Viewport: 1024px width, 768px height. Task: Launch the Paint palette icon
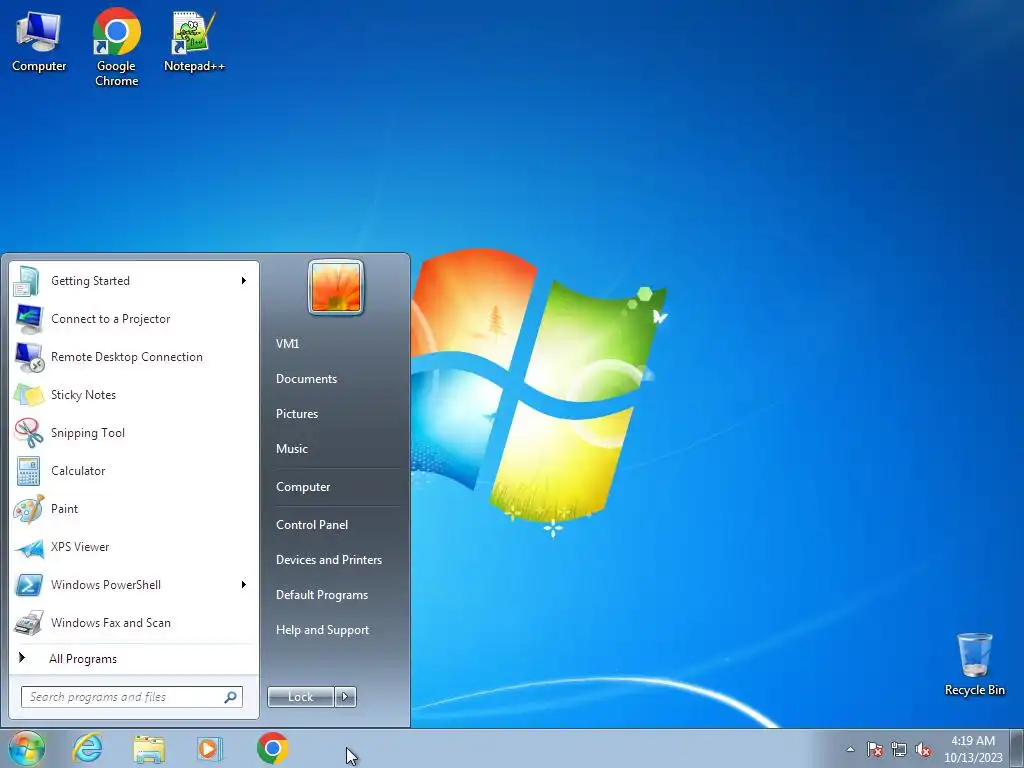click(x=28, y=509)
